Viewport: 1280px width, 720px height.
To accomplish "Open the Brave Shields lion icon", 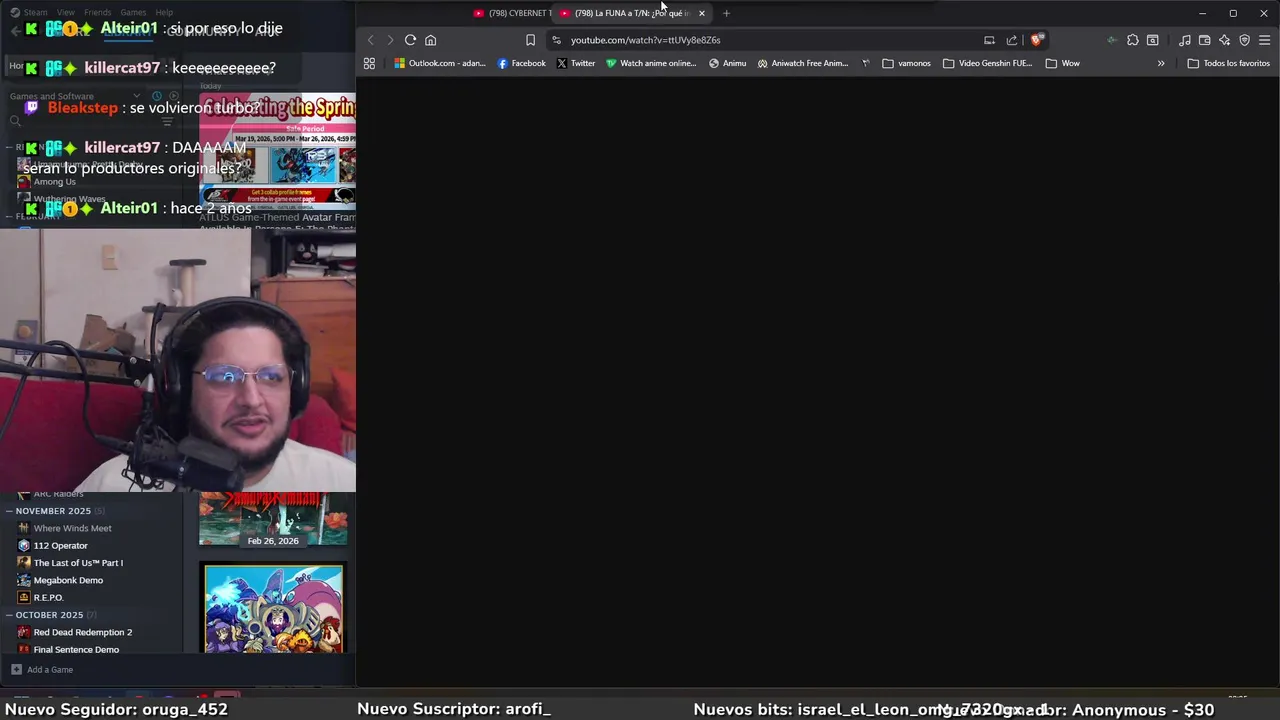I will coord(1037,40).
